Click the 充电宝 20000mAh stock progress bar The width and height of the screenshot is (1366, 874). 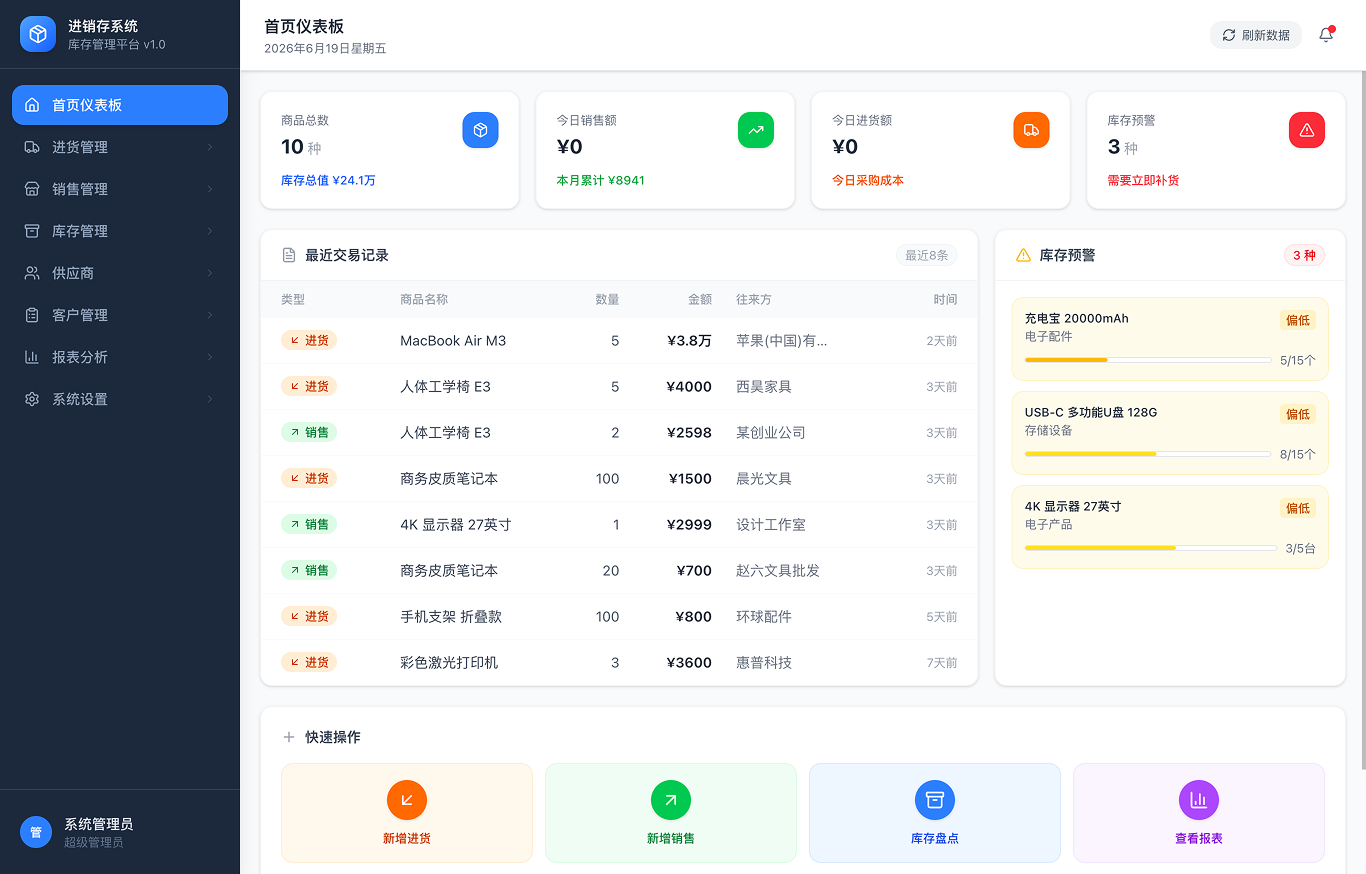(1148, 360)
